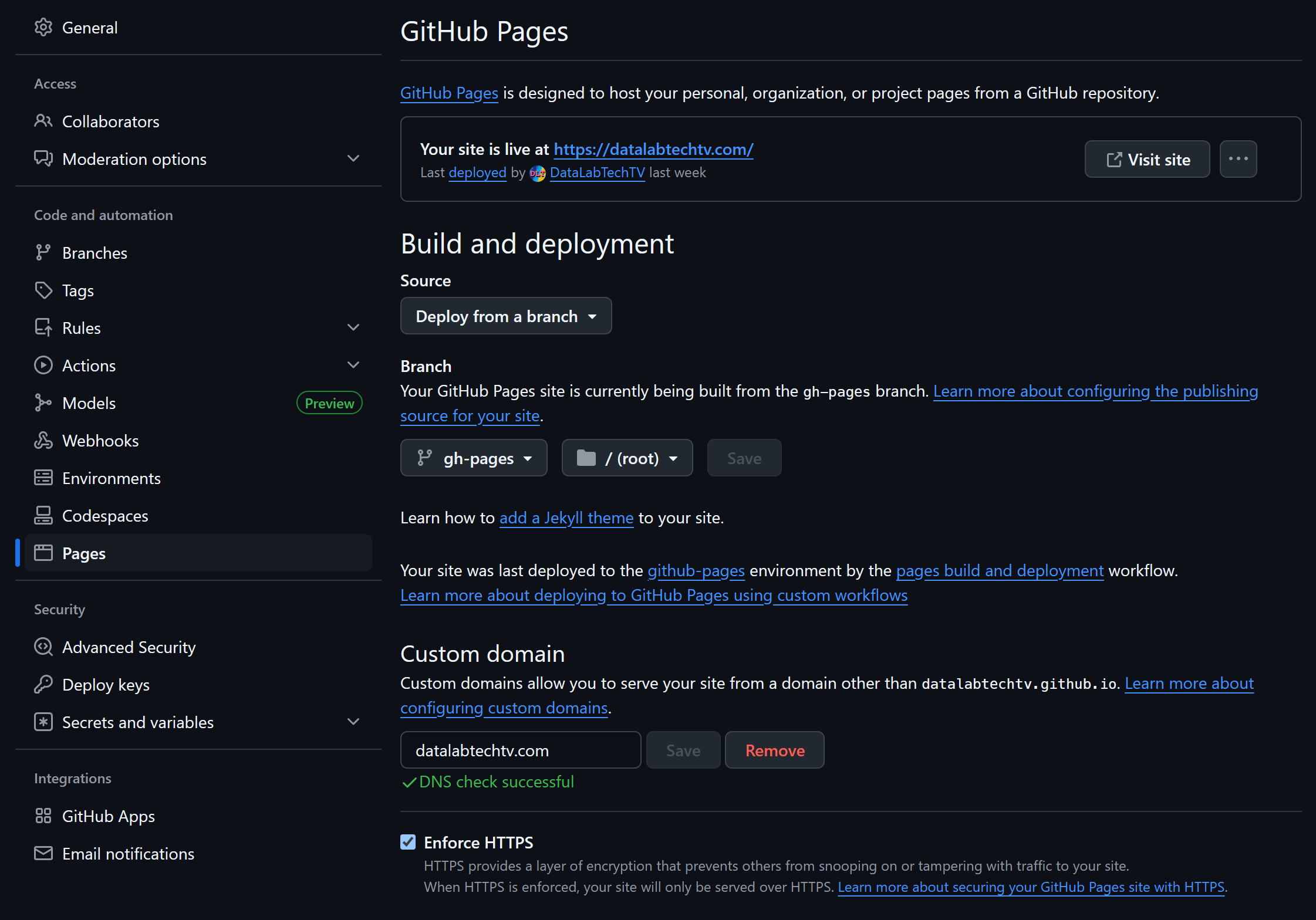Click the Actions play-circle icon

coord(43,366)
